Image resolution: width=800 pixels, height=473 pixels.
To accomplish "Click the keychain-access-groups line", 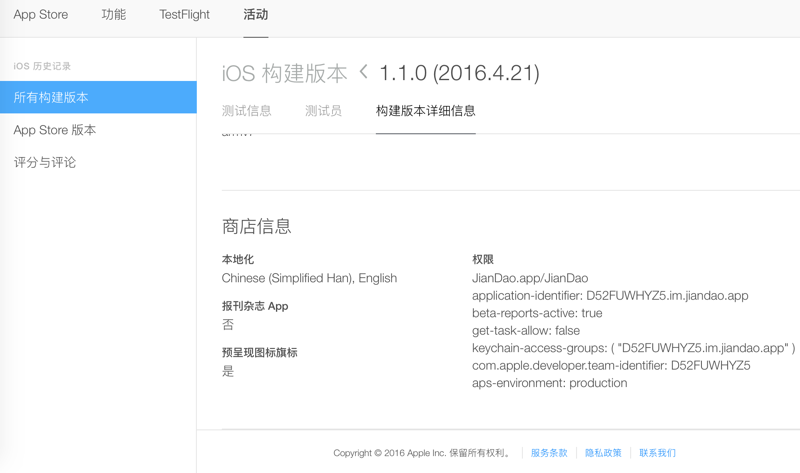I will [x=634, y=348].
